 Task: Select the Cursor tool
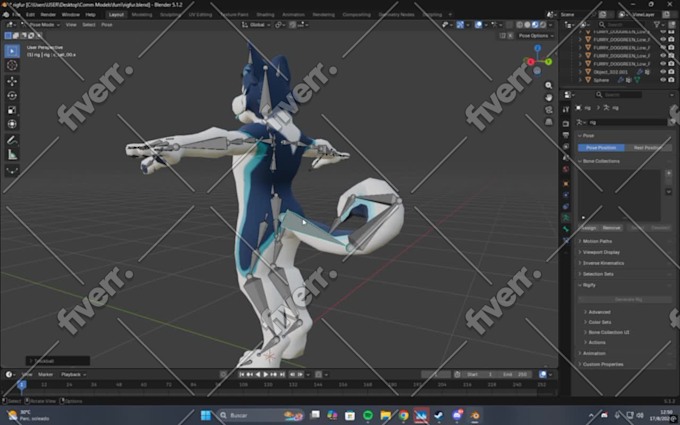click(x=12, y=65)
